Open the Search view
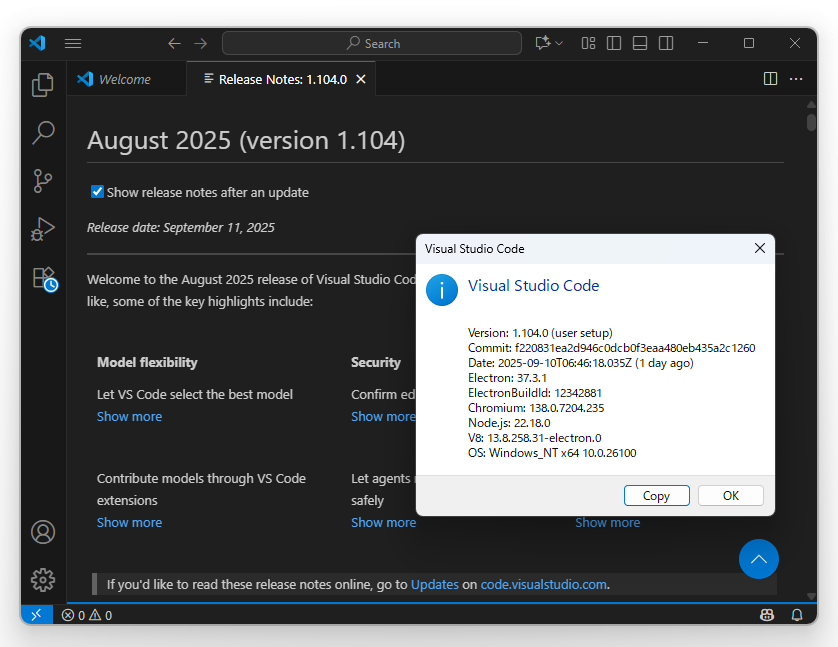This screenshot has height=647, width=838. pyautogui.click(x=42, y=133)
